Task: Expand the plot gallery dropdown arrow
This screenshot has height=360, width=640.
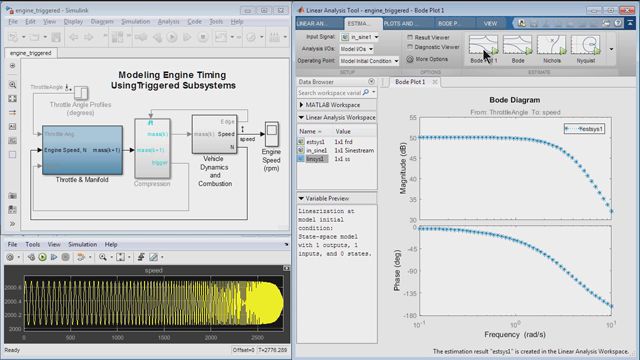Action: click(x=611, y=49)
